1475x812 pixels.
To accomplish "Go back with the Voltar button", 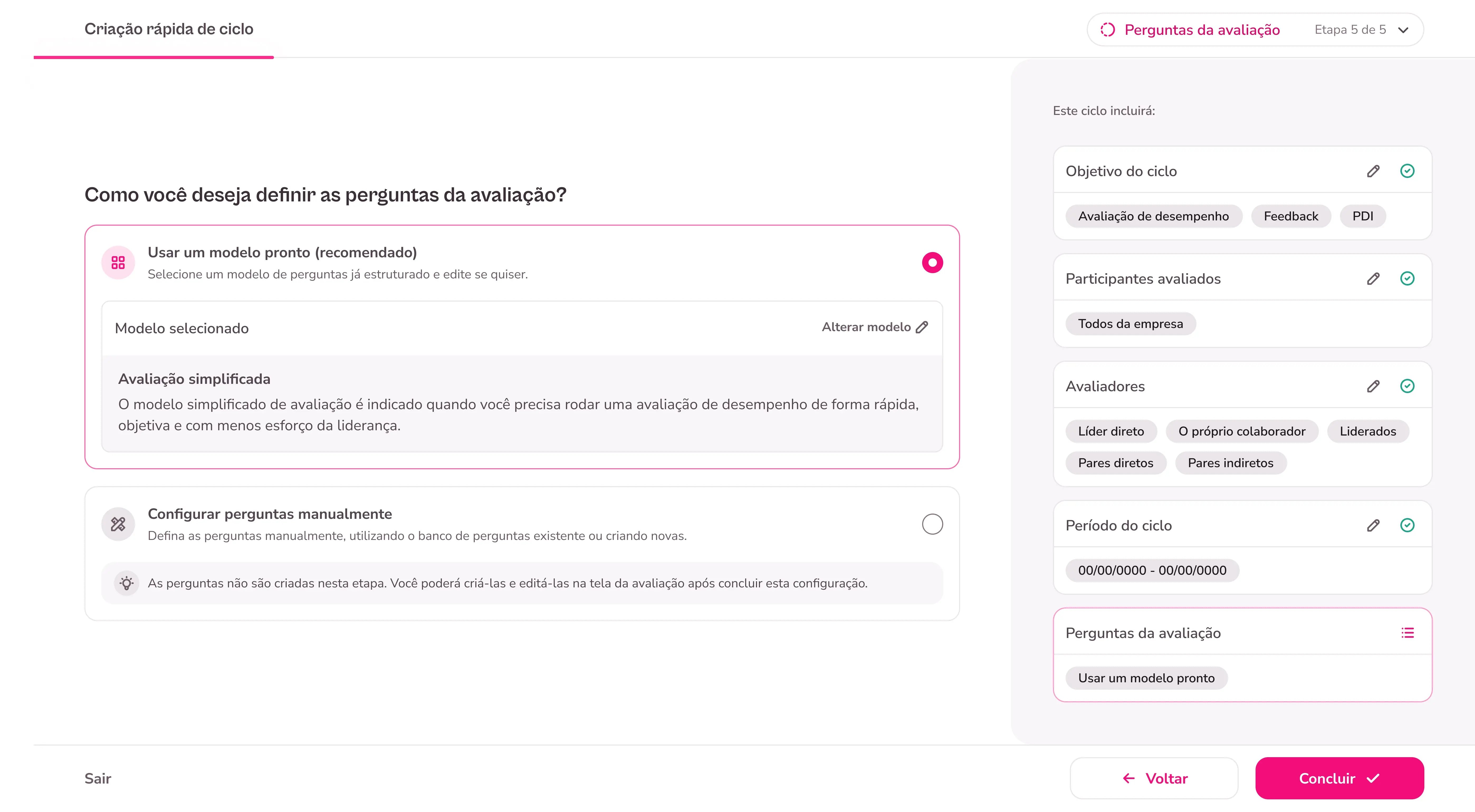I will (1154, 778).
